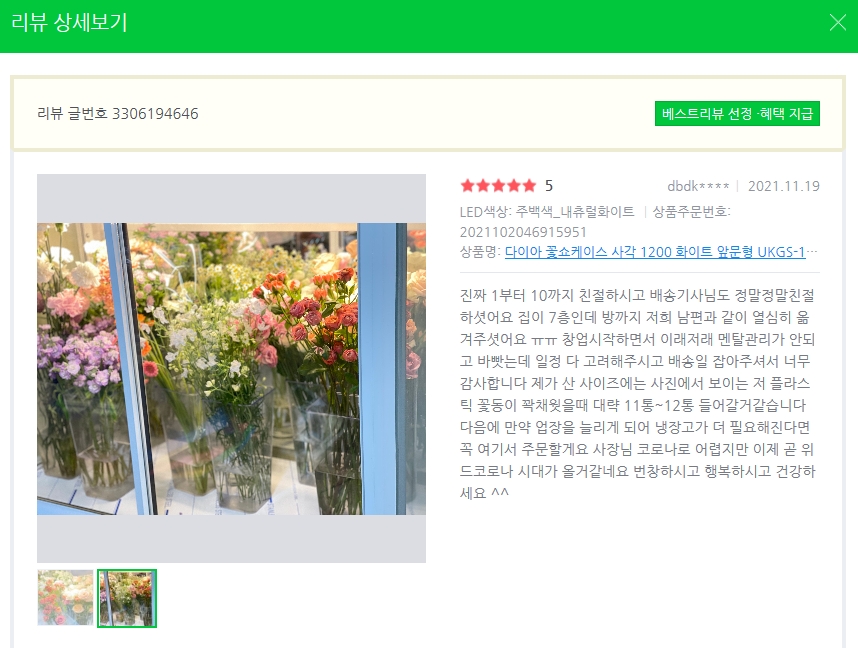Click the rating score number 5

tap(549, 186)
